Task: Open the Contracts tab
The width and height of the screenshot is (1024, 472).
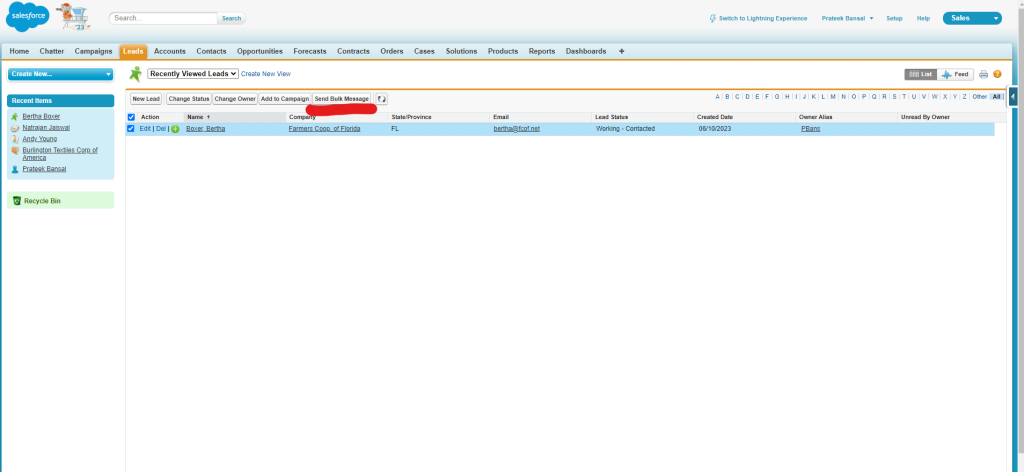Action: [x=353, y=51]
